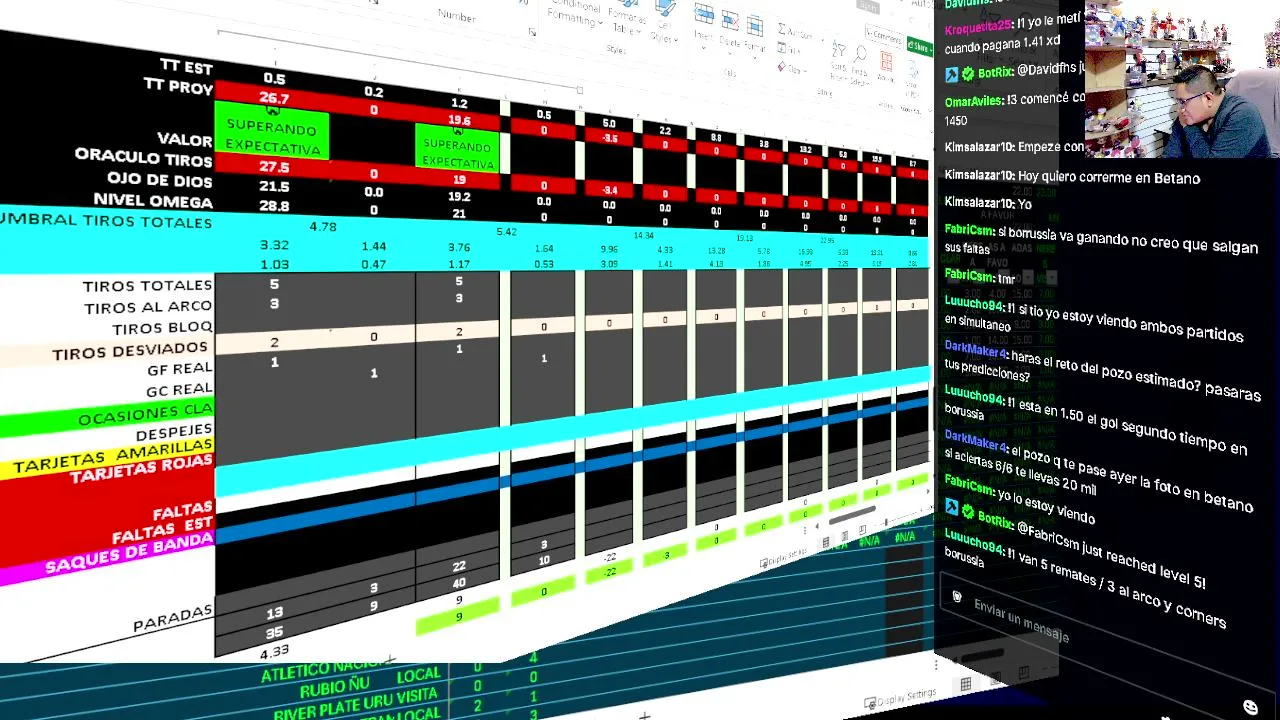This screenshot has height=720, width=1280.
Task: Open the Cell Styles gallery
Action: tap(663, 22)
